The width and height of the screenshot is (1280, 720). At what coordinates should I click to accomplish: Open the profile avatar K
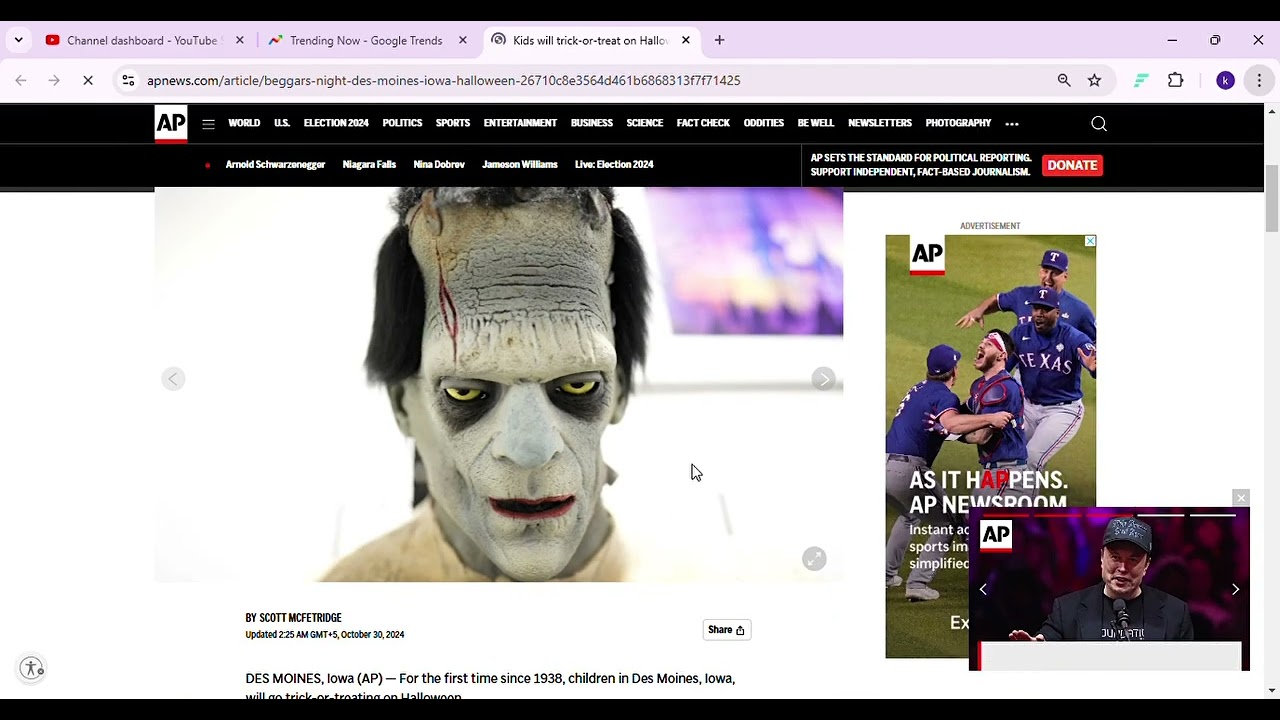point(1225,80)
